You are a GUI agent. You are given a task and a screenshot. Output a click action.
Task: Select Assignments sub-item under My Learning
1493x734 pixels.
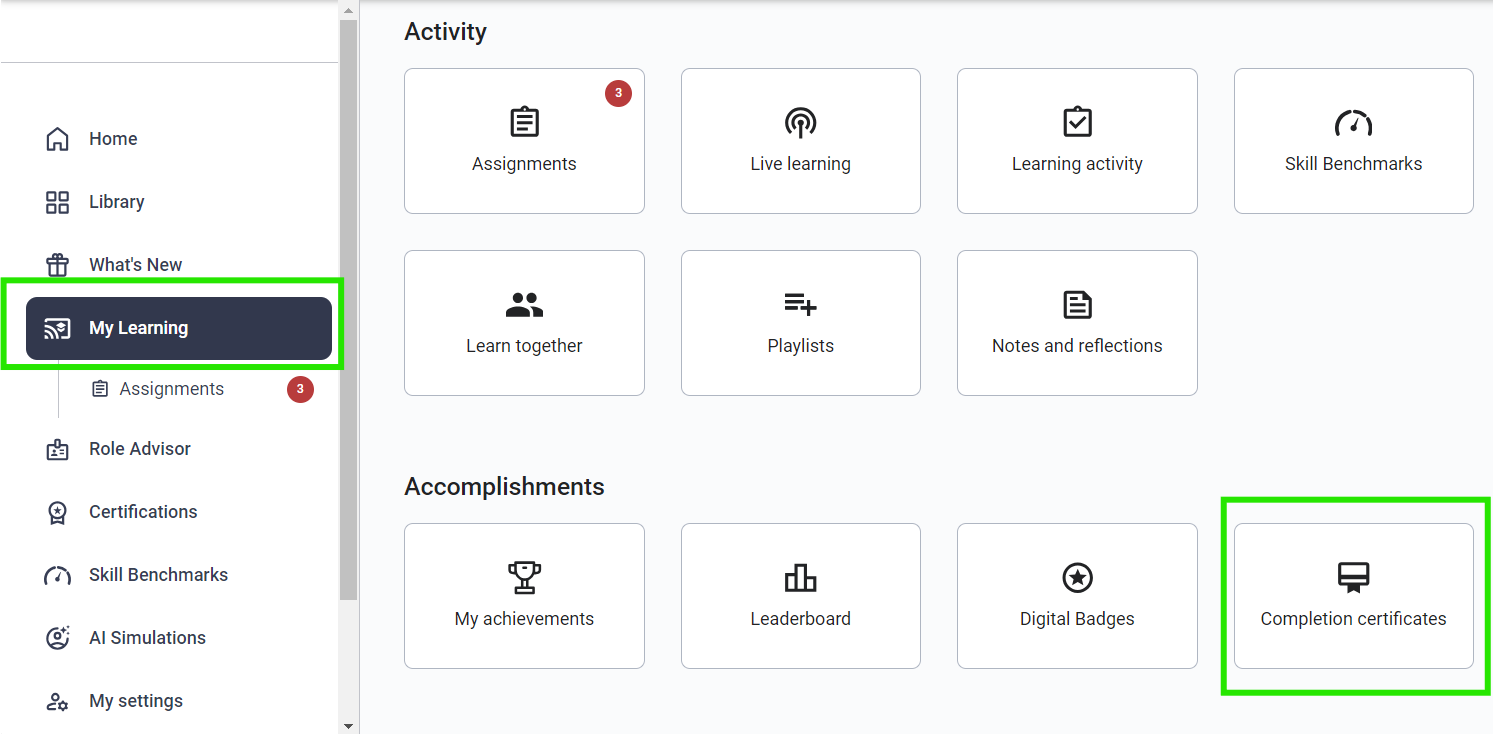[x=171, y=389]
